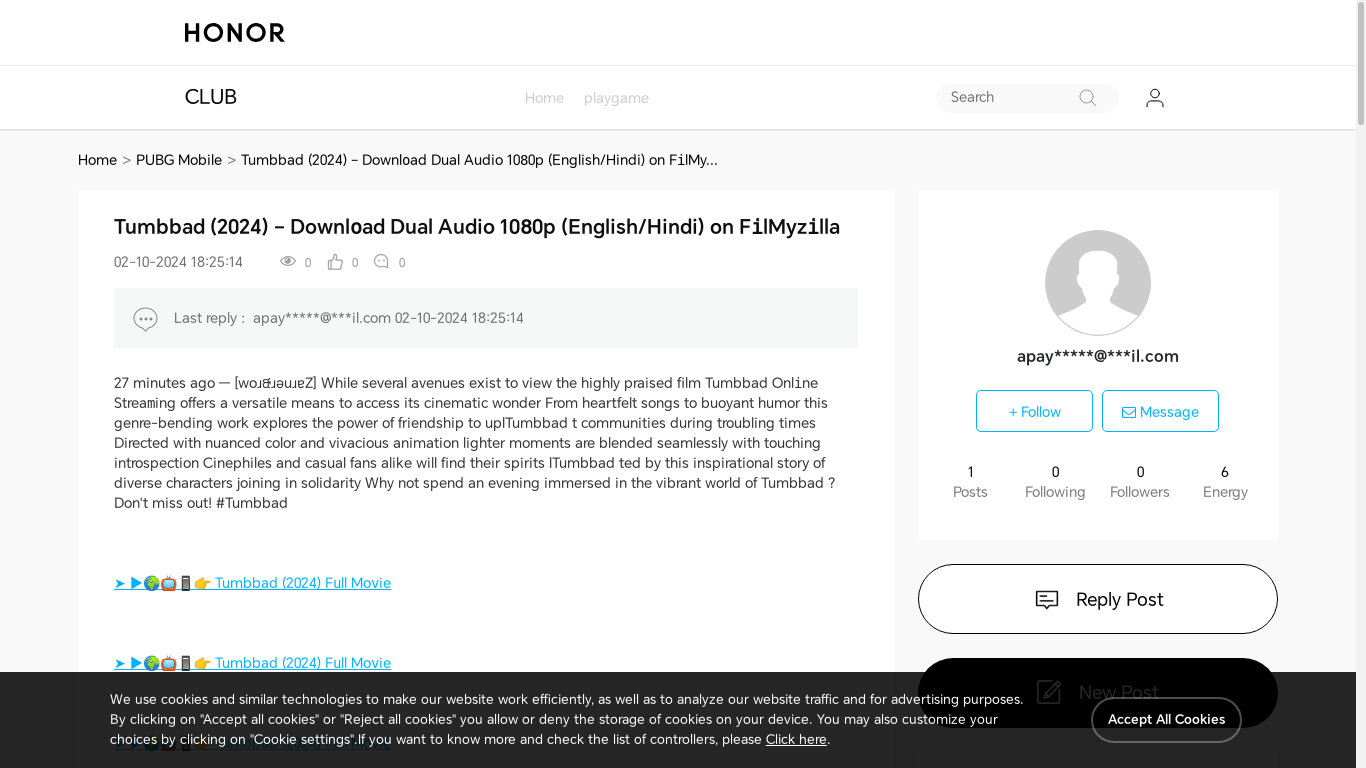Follow the post author
Screen dimensions: 1366x768
pos(1034,411)
